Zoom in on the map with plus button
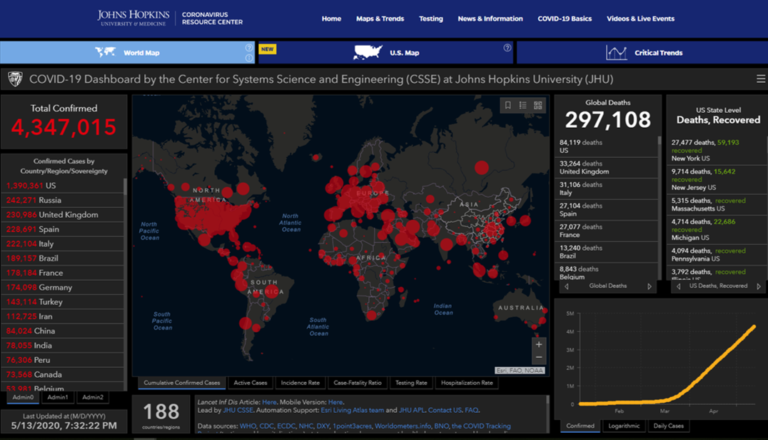Viewport: 768px width, 440px height. click(x=539, y=344)
